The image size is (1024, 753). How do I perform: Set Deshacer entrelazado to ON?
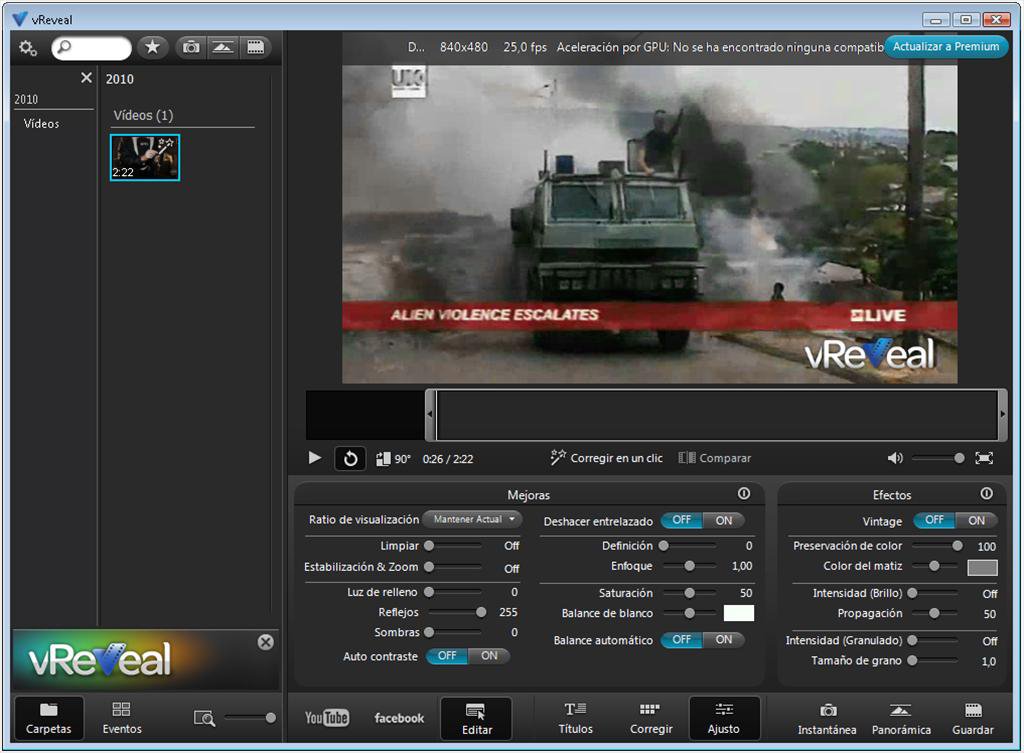point(724,521)
